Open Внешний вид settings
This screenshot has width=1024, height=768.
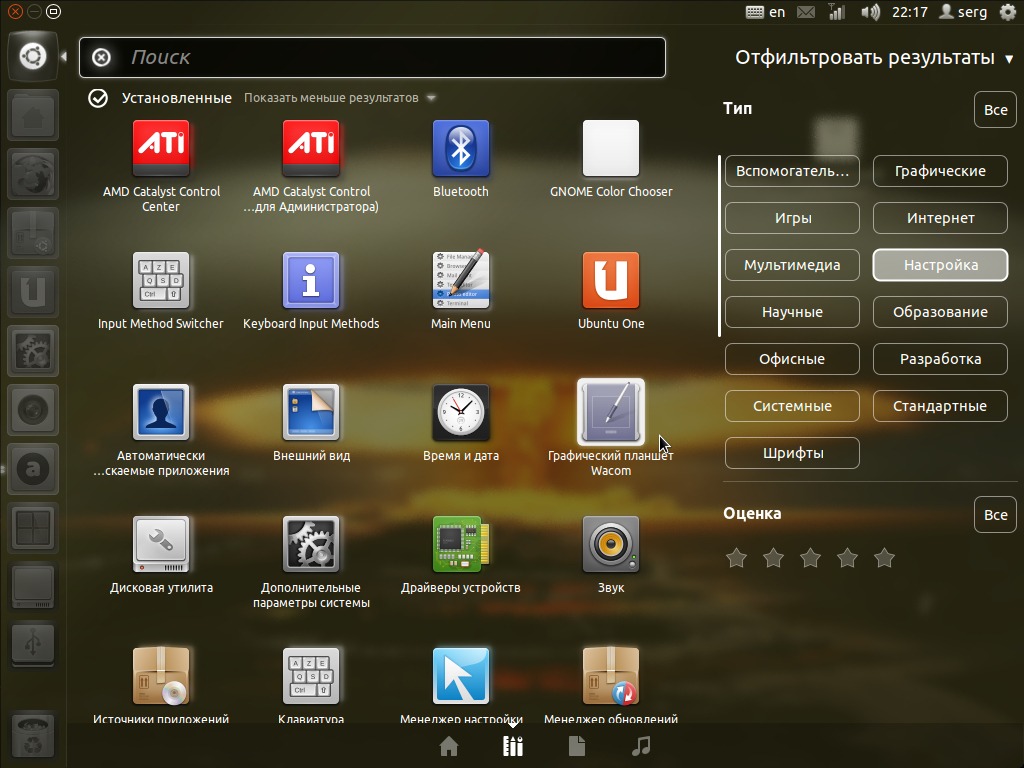pos(311,413)
